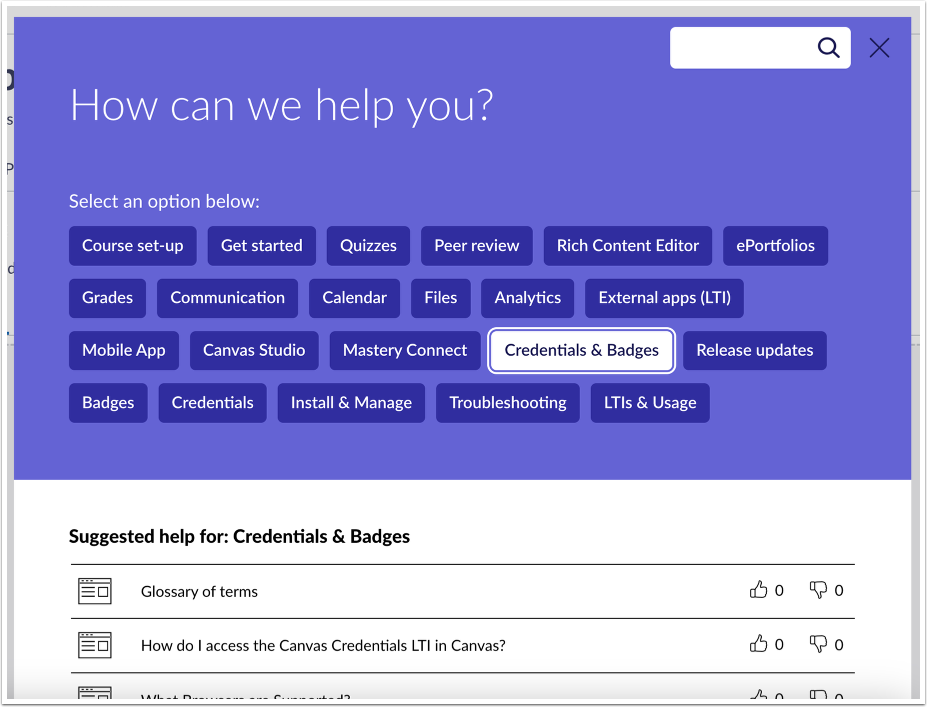This screenshot has width=927, height=707.
Task: Open the Glossary of terms article
Action: coord(199,591)
